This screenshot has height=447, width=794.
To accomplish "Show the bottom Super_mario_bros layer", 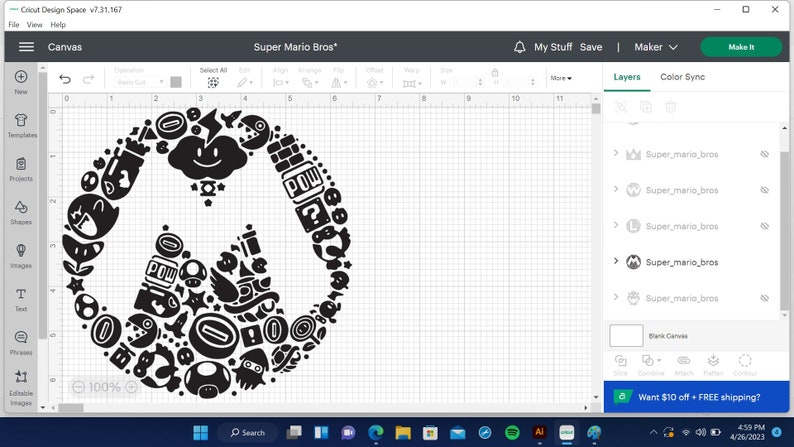I will [x=765, y=298].
